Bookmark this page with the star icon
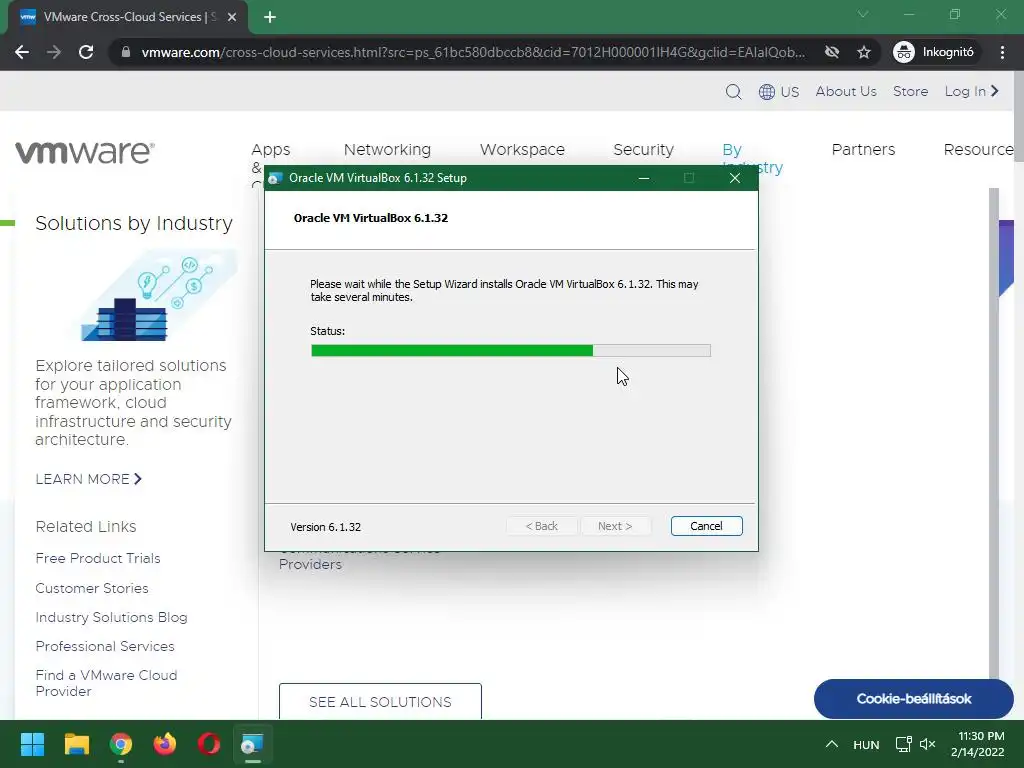The height and width of the screenshot is (768, 1024). point(864,52)
